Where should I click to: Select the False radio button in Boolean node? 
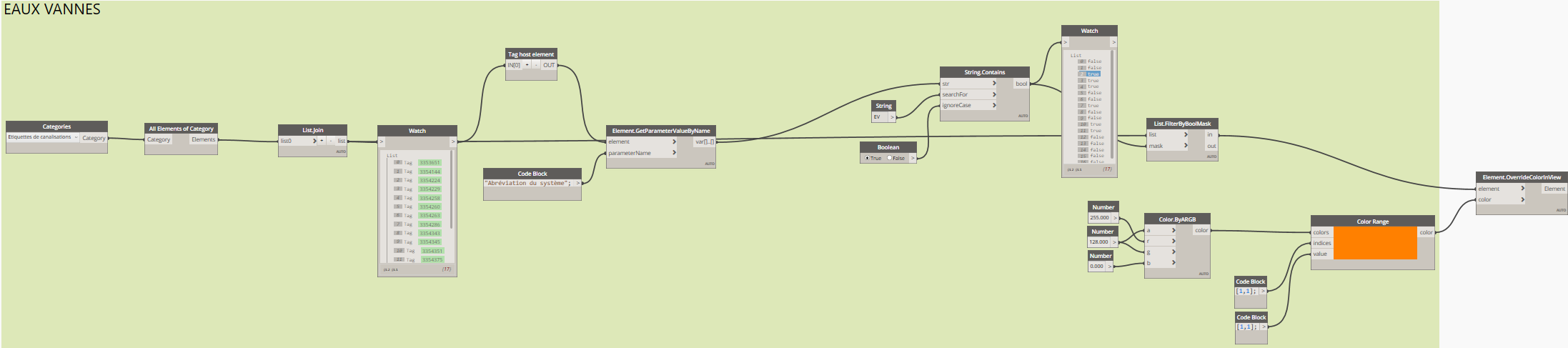click(x=889, y=158)
